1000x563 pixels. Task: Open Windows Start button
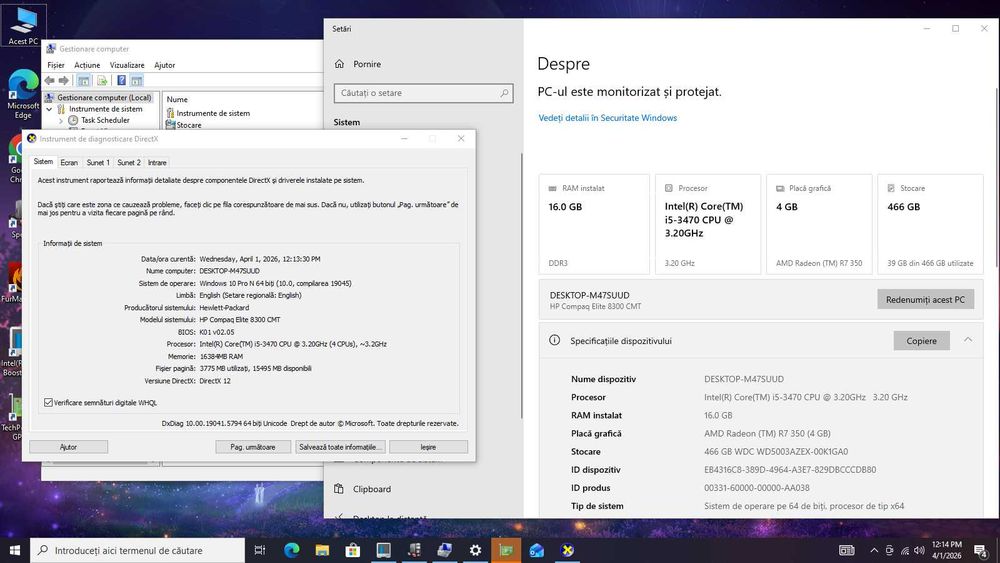(15, 550)
